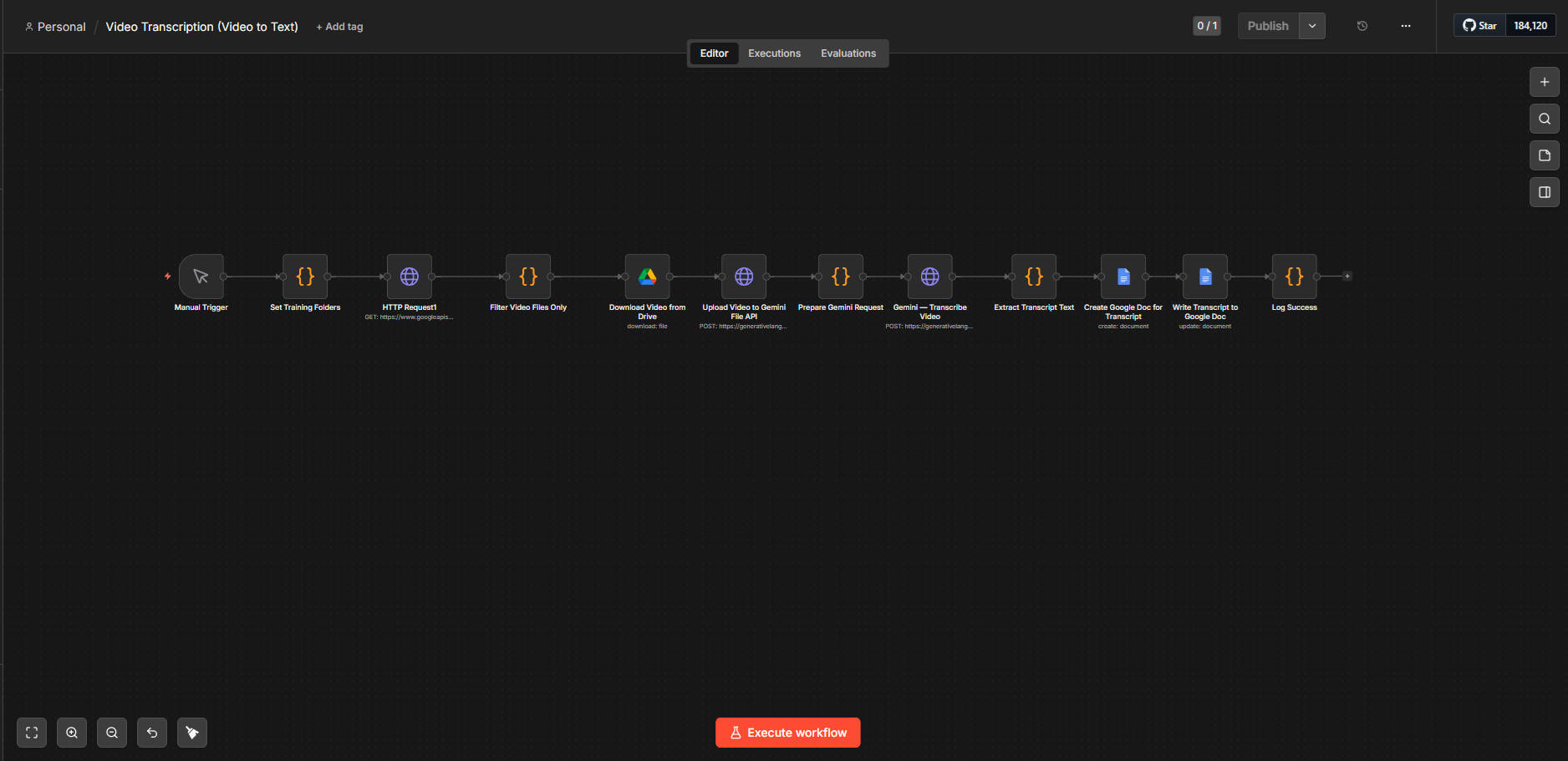The width and height of the screenshot is (1568, 761).
Task: Zoom out of the canvas
Action: coord(112,733)
